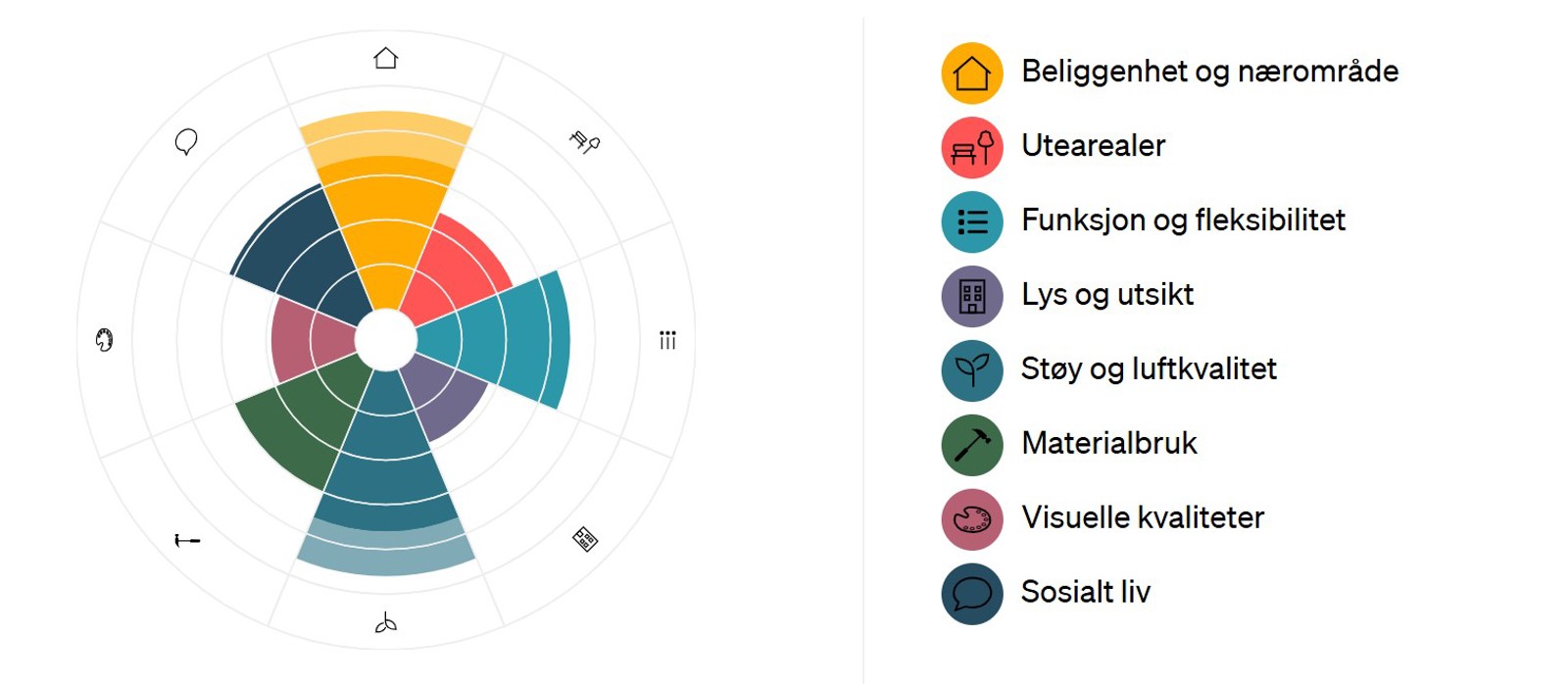Click the small hammer icon on chart rim
1568x684 pixels.
click(x=187, y=540)
